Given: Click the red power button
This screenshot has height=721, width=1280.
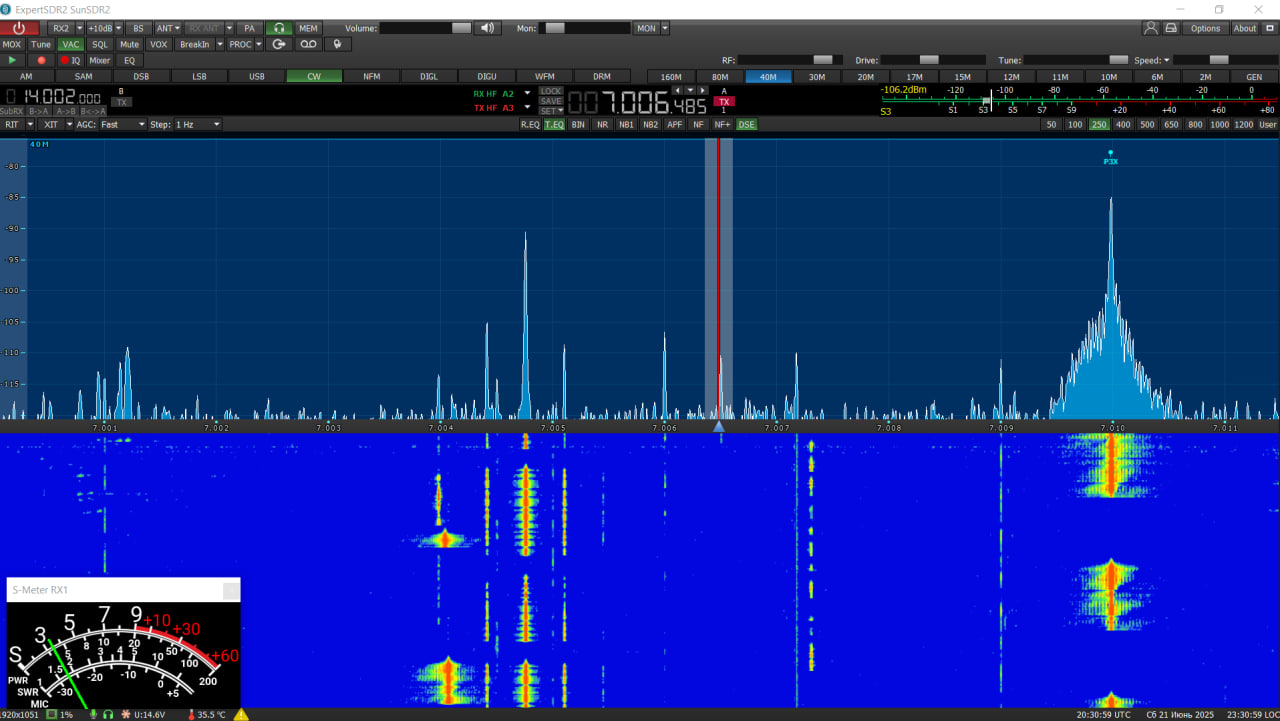Looking at the screenshot, I should pyautogui.click(x=19, y=28).
